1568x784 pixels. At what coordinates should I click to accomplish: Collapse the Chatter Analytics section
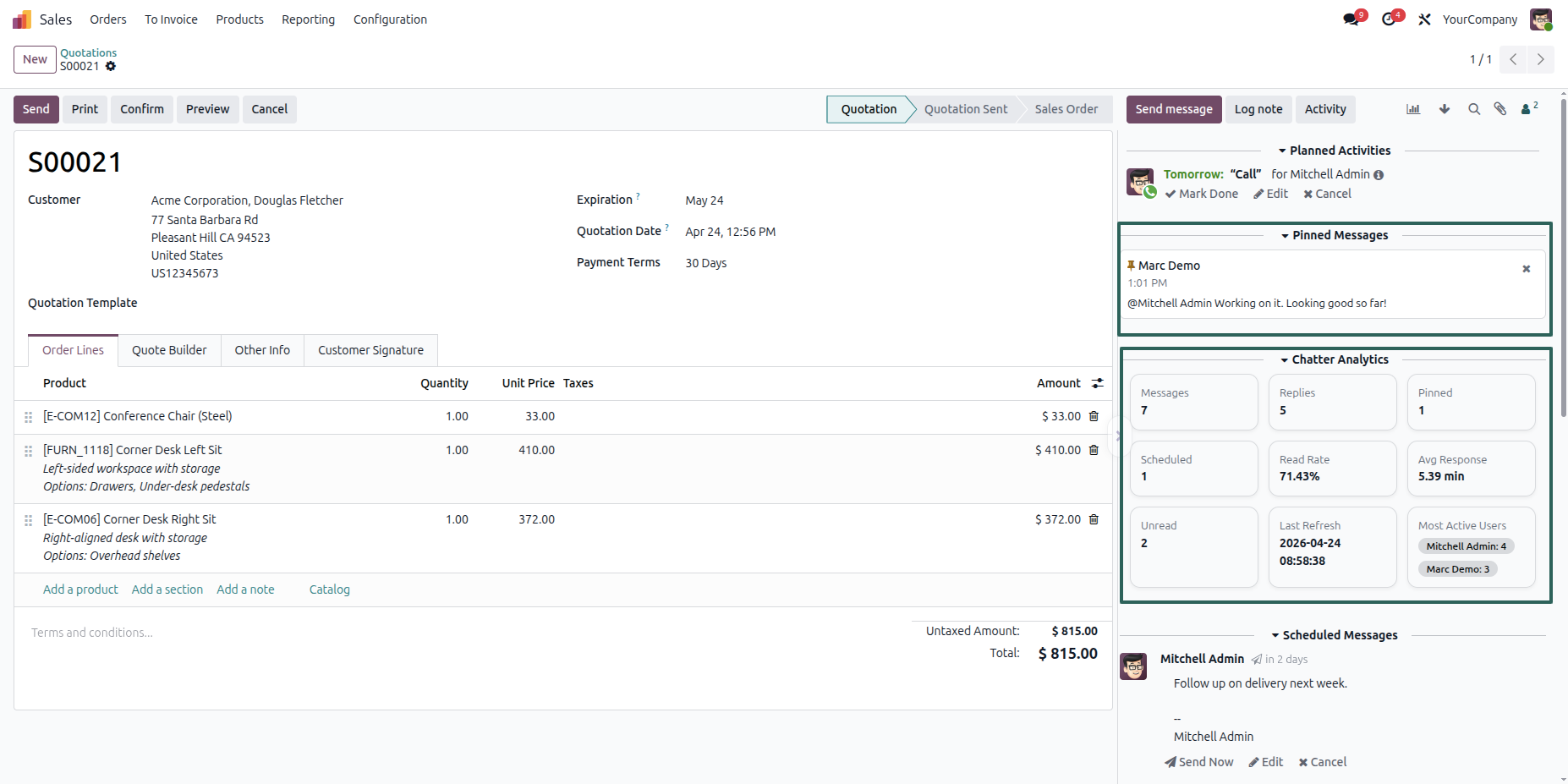(1334, 359)
